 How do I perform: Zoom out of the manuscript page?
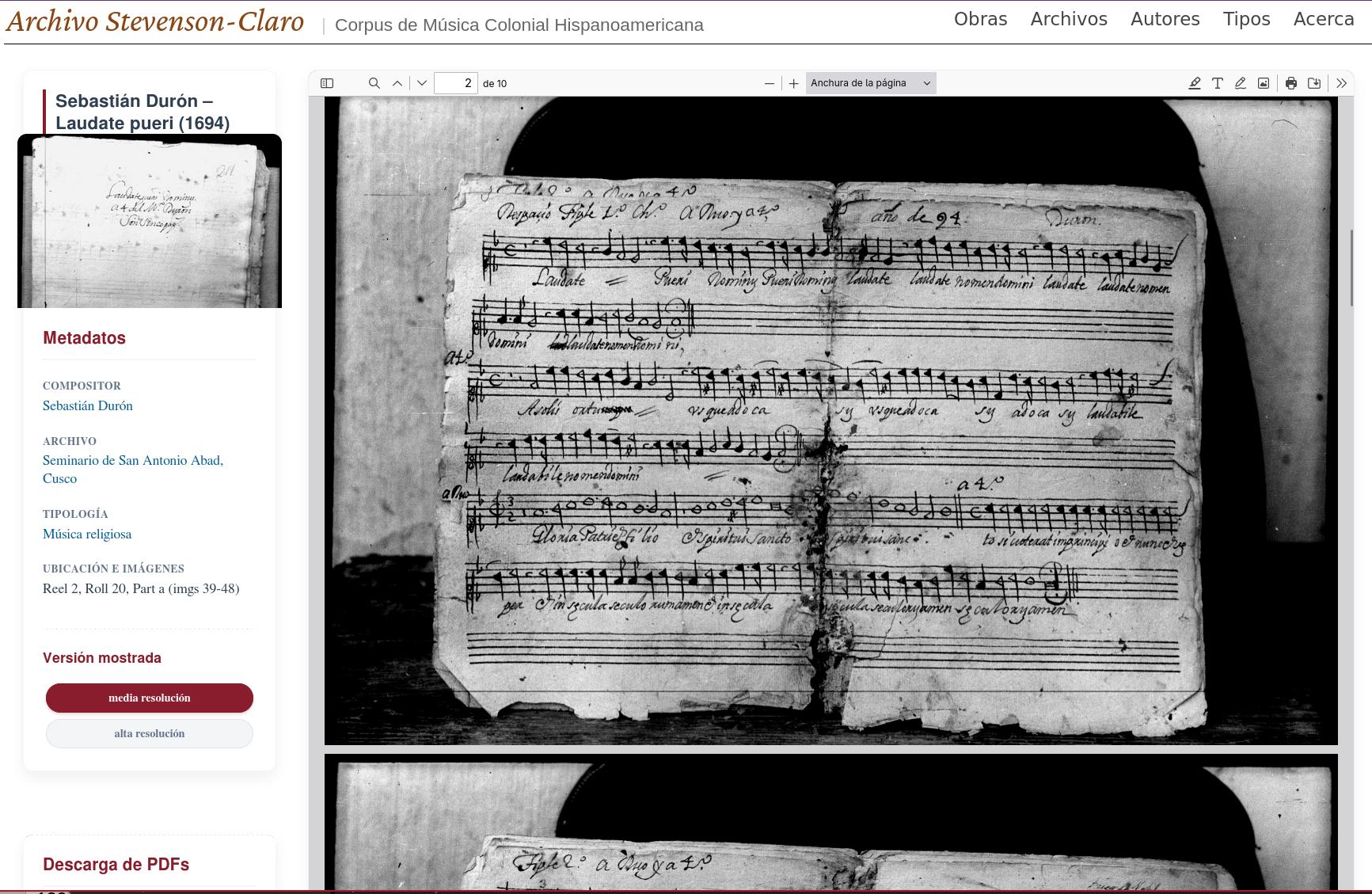point(768,82)
